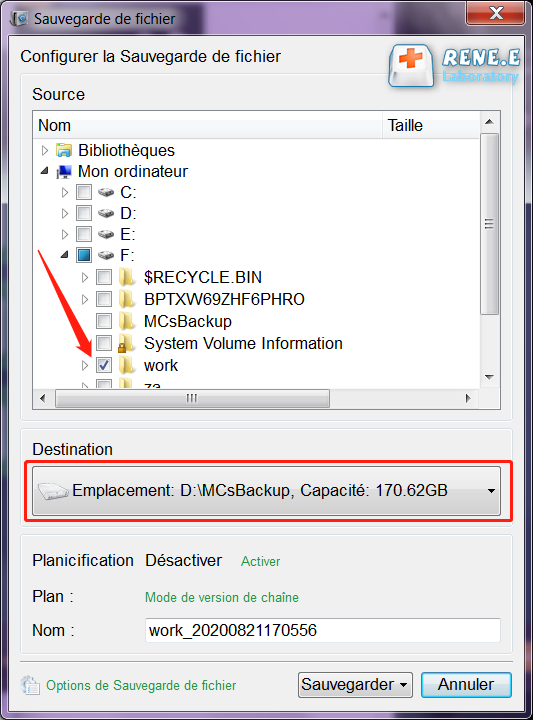Click the Activer scheduling link
This screenshot has width=533, height=720.
tap(260, 561)
